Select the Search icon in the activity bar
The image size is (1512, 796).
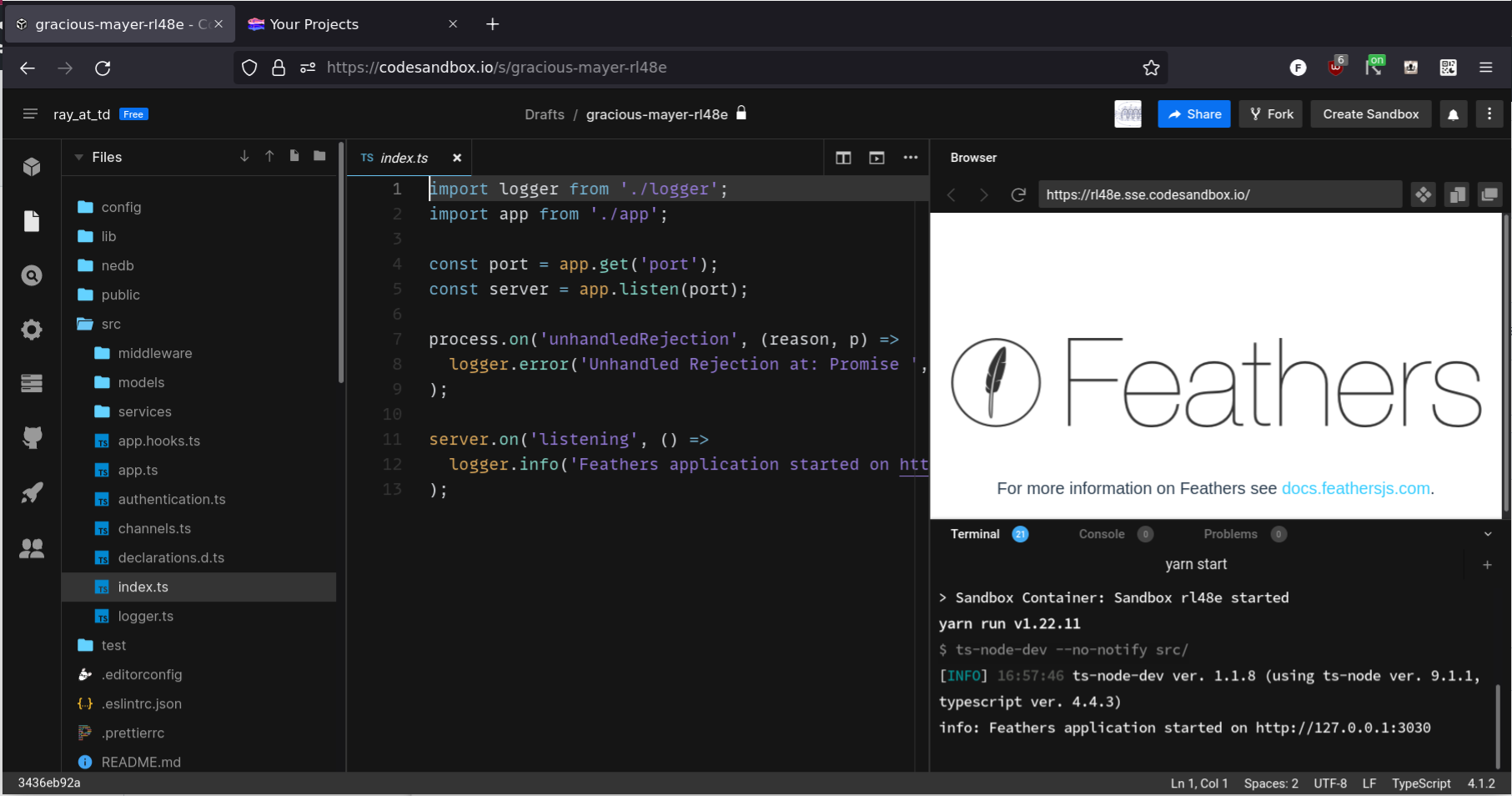pyautogui.click(x=32, y=275)
